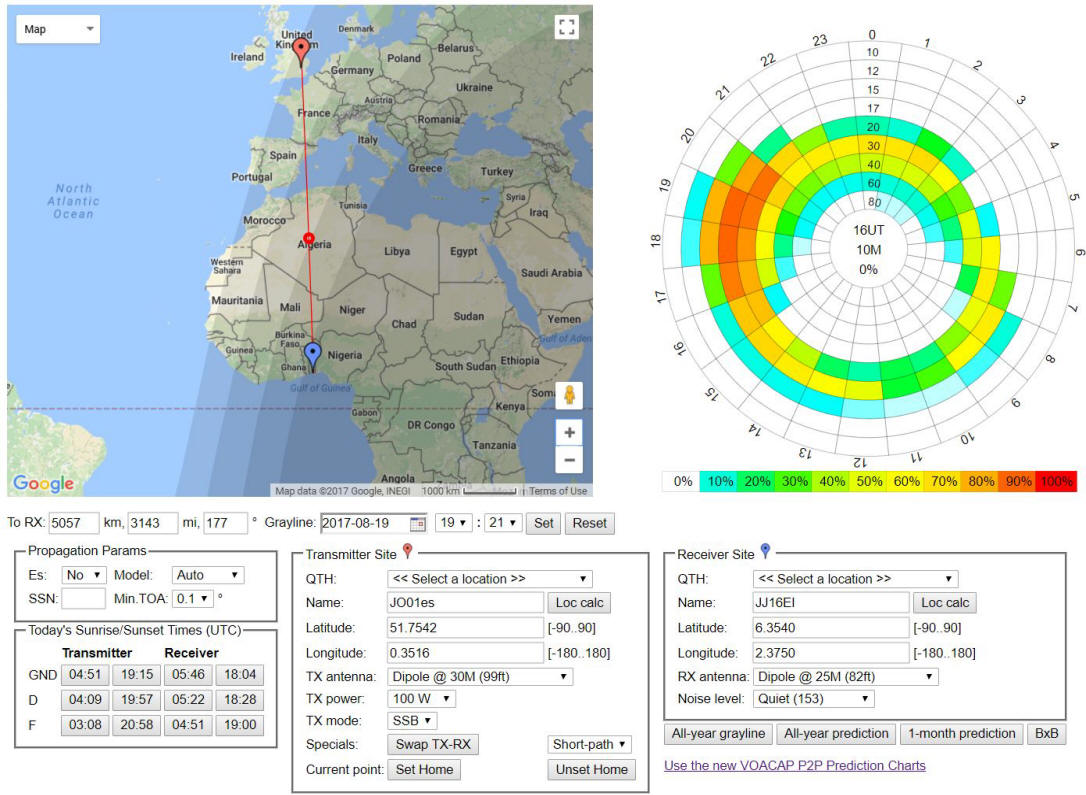Click the 1-month prediction button
Viewport: 1086px width, 795px height.
coord(960,734)
